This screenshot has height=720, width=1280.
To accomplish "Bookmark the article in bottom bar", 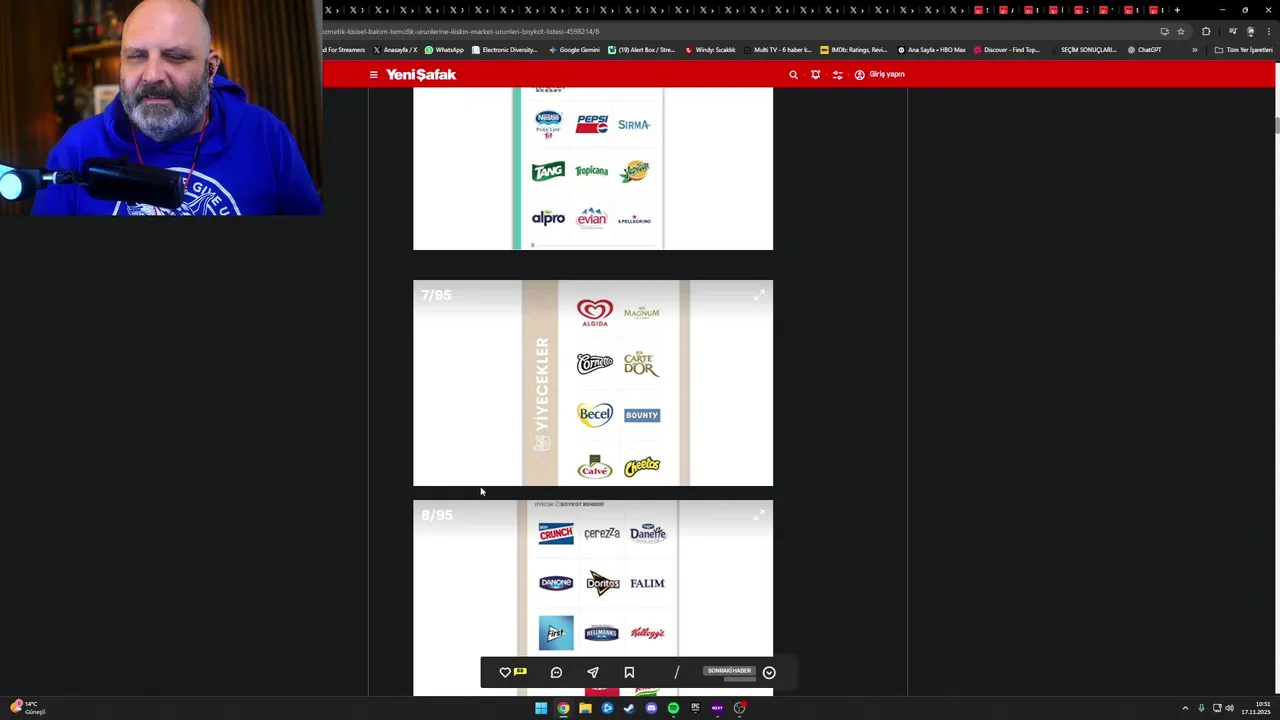I will (629, 672).
